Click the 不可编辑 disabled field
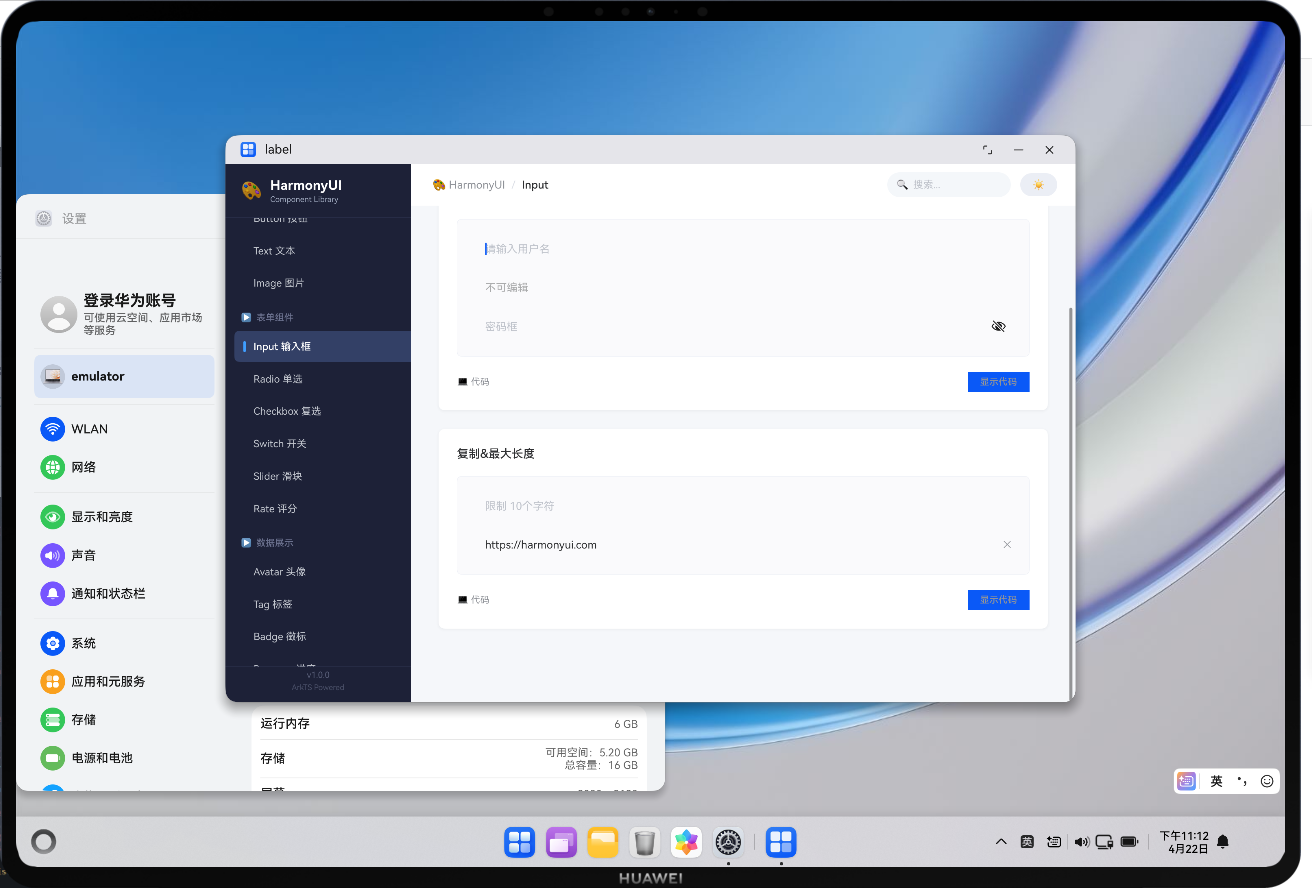The width and height of the screenshot is (1312, 888). [743, 287]
